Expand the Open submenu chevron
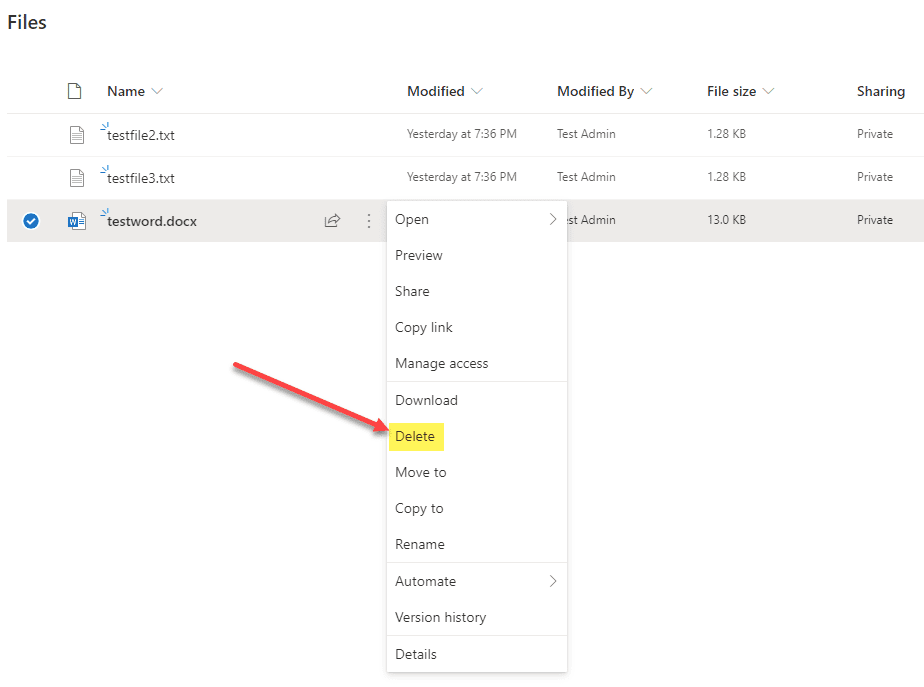The image size is (924, 687). (552, 218)
